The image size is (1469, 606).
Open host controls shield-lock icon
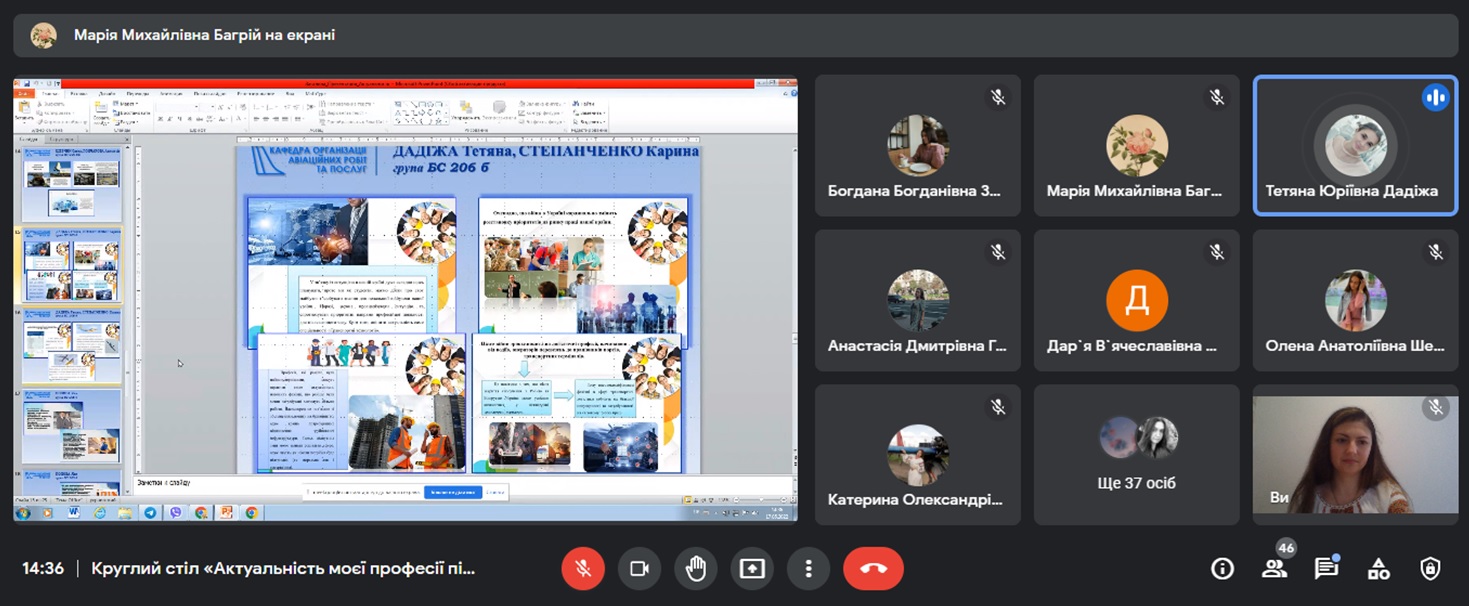pyautogui.click(x=1430, y=569)
